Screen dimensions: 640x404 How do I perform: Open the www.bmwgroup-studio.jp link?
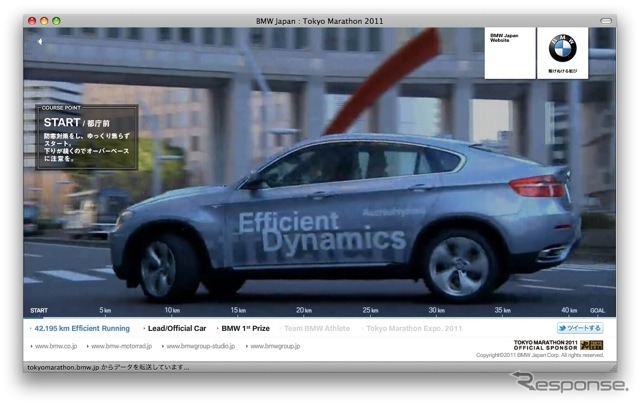[x=200, y=346]
